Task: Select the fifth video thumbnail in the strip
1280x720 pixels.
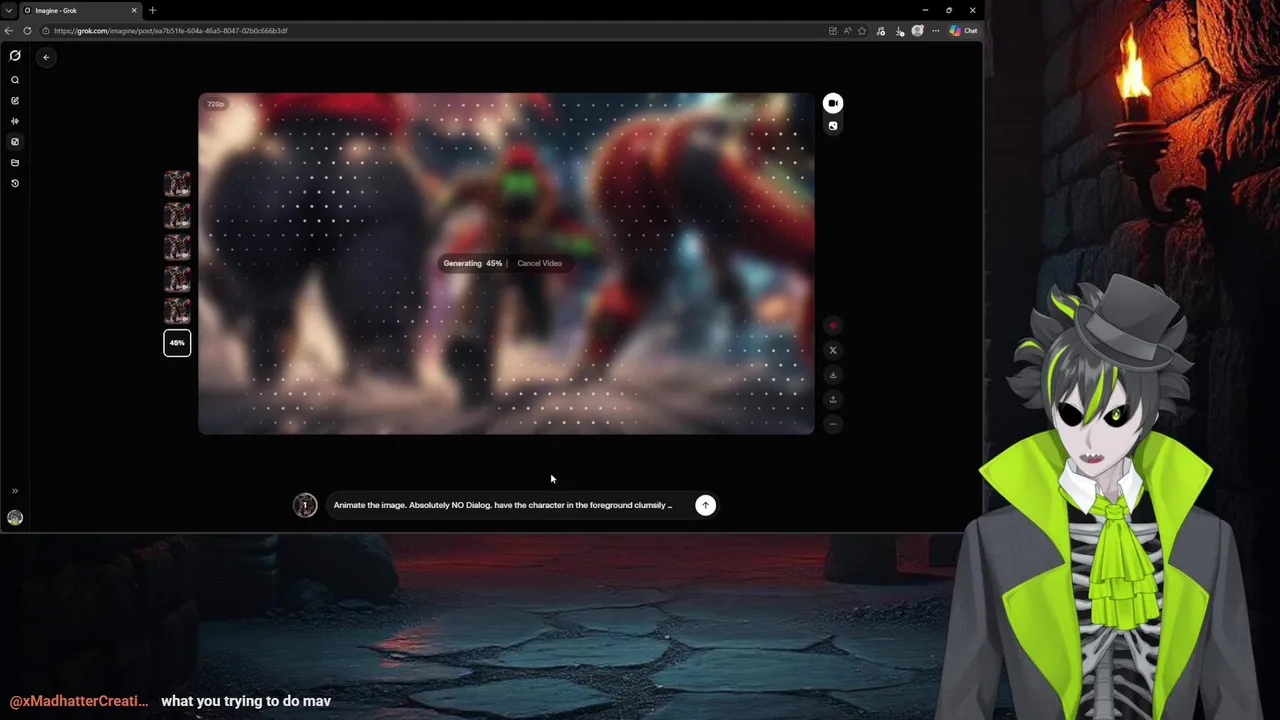Action: (x=177, y=311)
